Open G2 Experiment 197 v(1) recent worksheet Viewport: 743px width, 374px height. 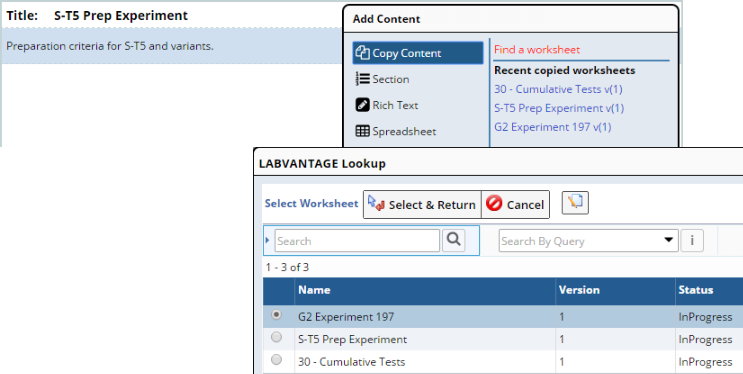[553, 127]
